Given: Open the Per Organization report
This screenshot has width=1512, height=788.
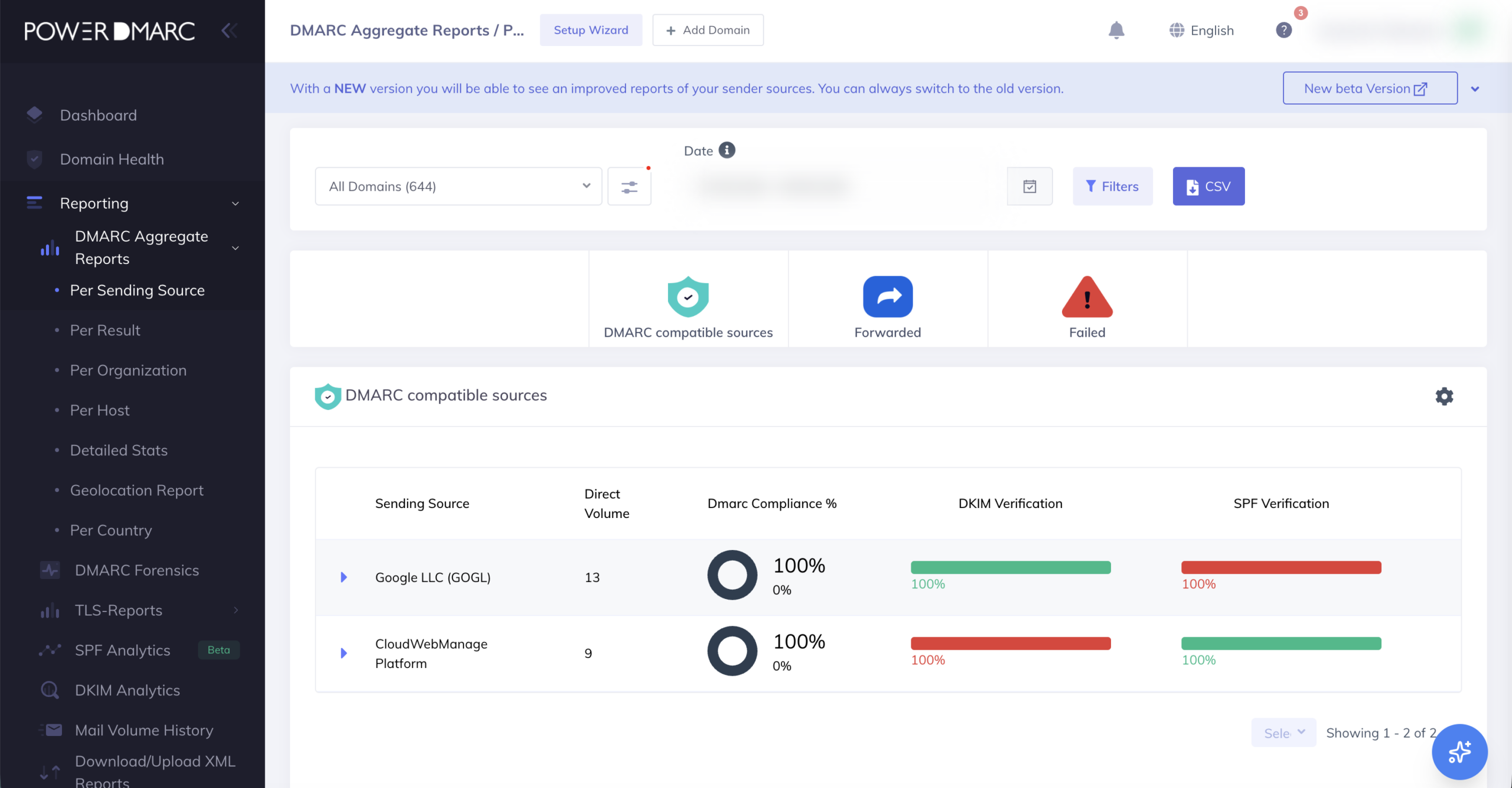Looking at the screenshot, I should click(128, 370).
